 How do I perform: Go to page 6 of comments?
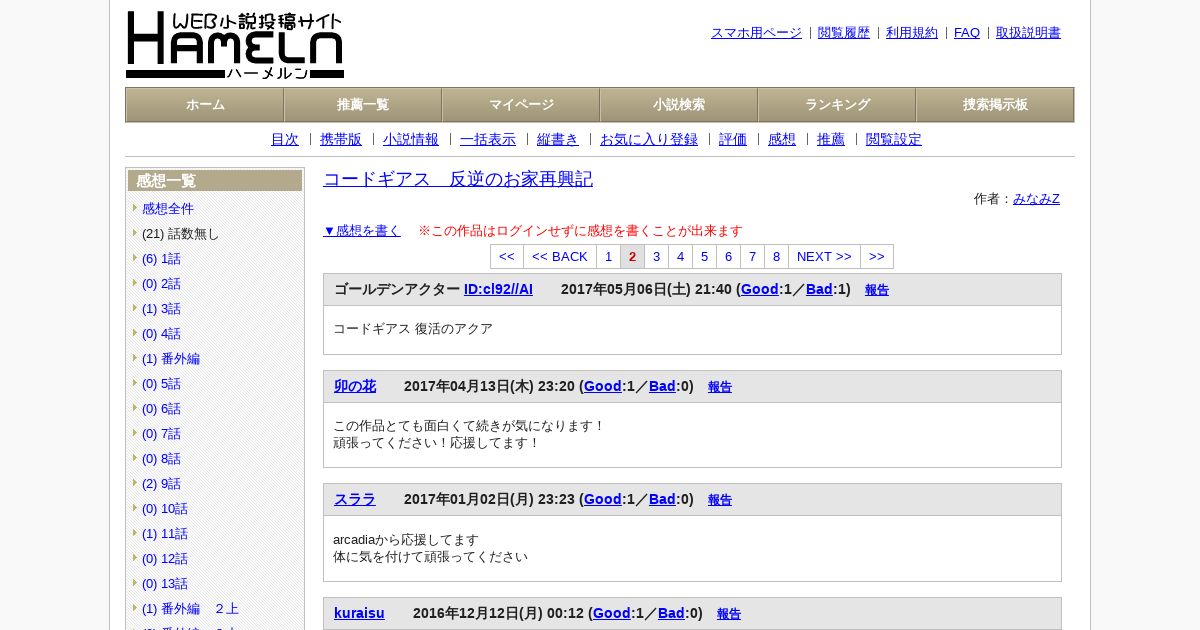[x=728, y=257]
